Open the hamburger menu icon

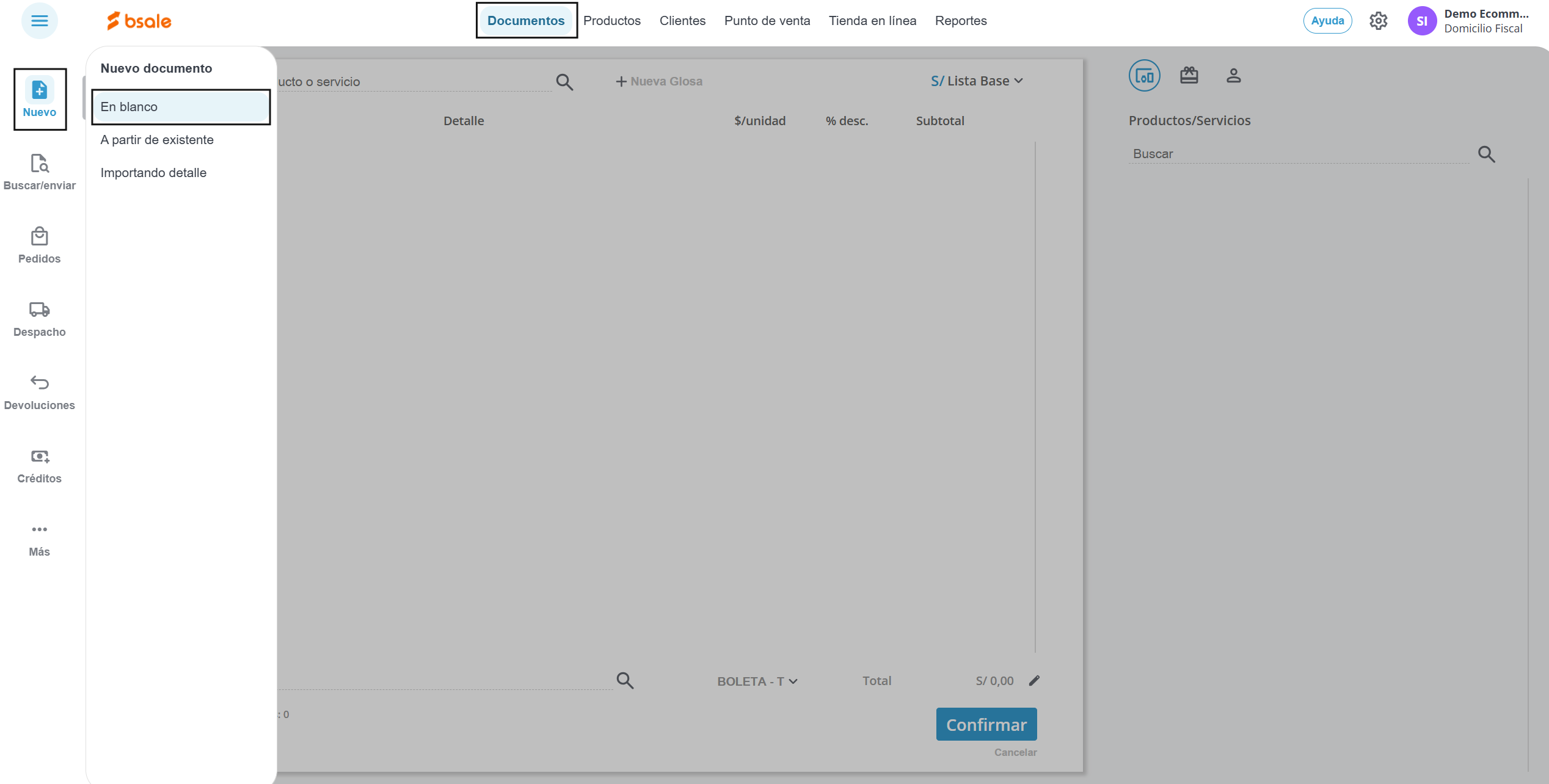[40, 21]
